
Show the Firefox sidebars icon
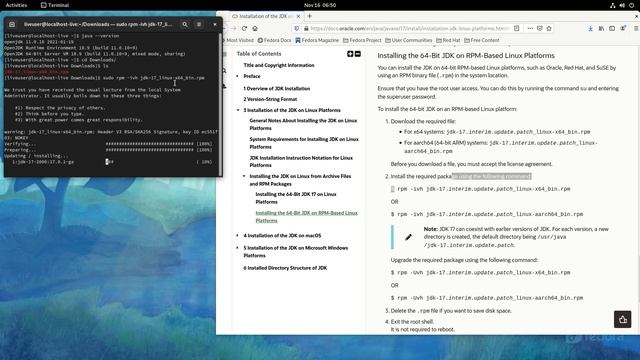pos(612,29)
